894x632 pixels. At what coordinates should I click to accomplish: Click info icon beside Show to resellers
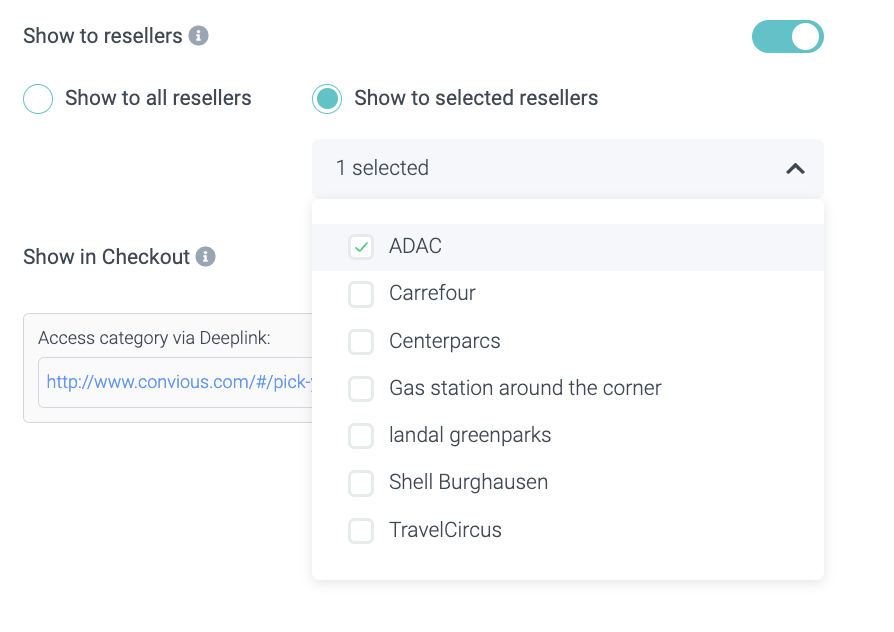(x=199, y=36)
